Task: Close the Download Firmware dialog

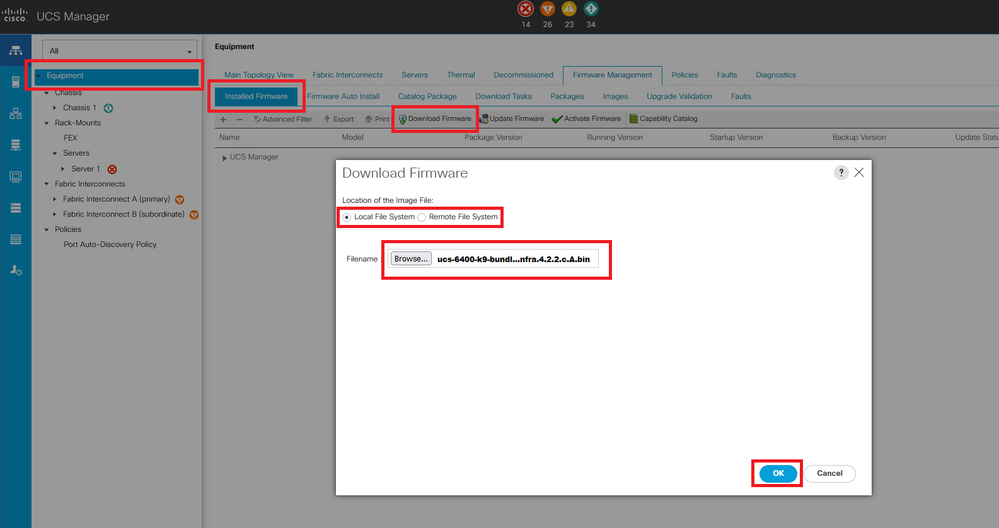Action: coord(859,173)
